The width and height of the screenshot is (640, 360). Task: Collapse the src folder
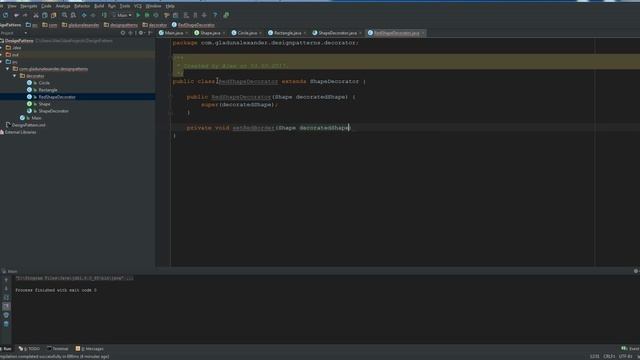coord(1,62)
